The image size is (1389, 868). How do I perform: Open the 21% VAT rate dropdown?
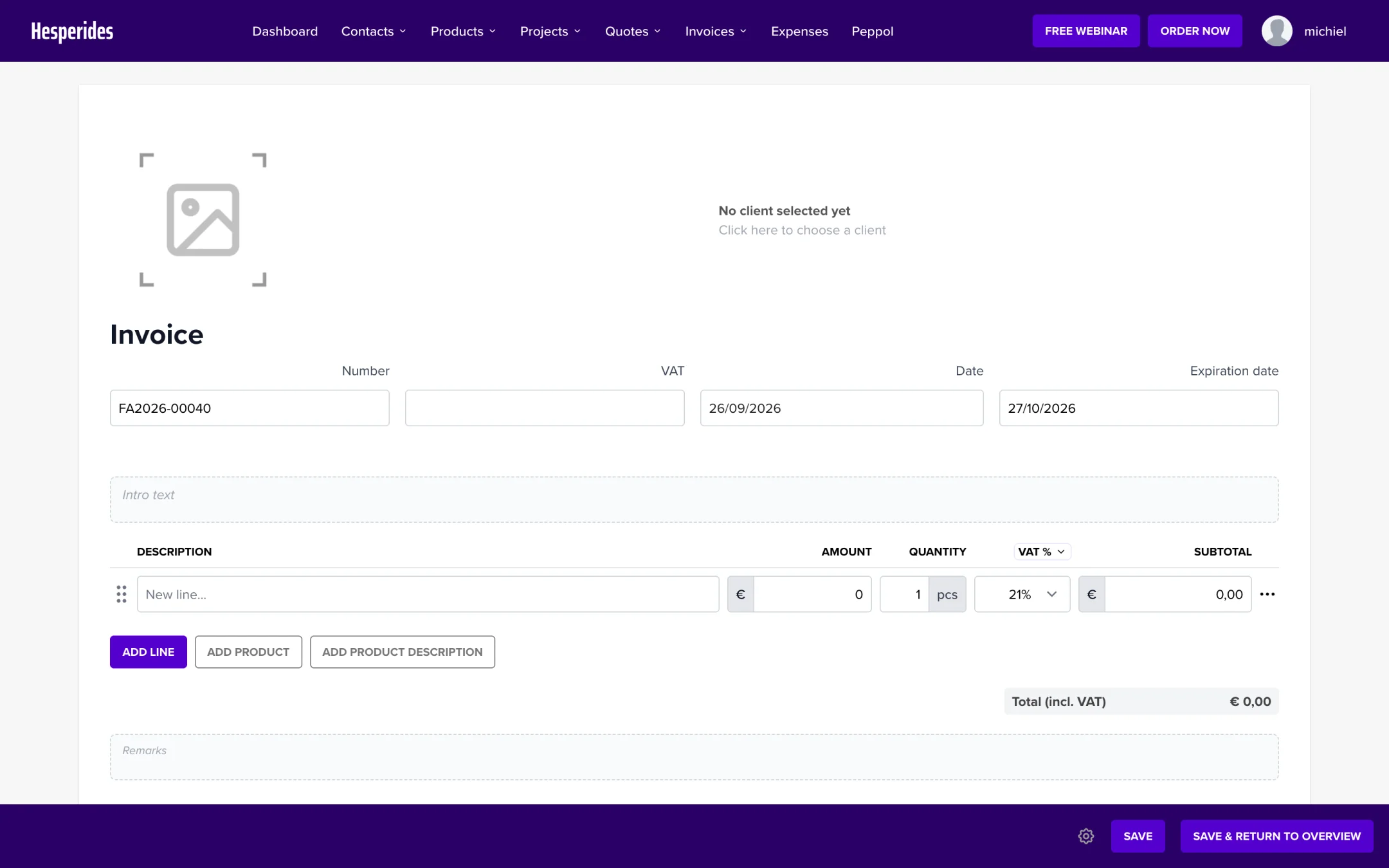tap(1022, 594)
